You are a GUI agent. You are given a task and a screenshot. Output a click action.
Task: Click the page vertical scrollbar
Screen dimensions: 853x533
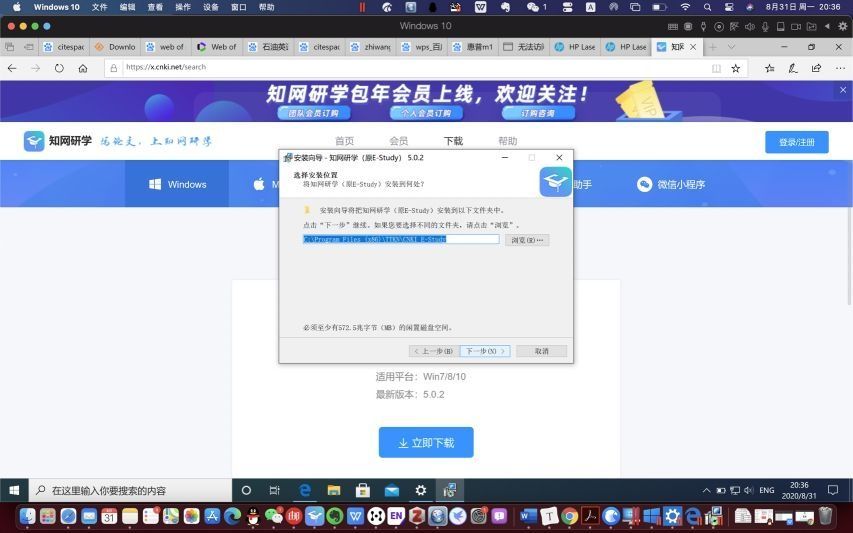pos(849,256)
